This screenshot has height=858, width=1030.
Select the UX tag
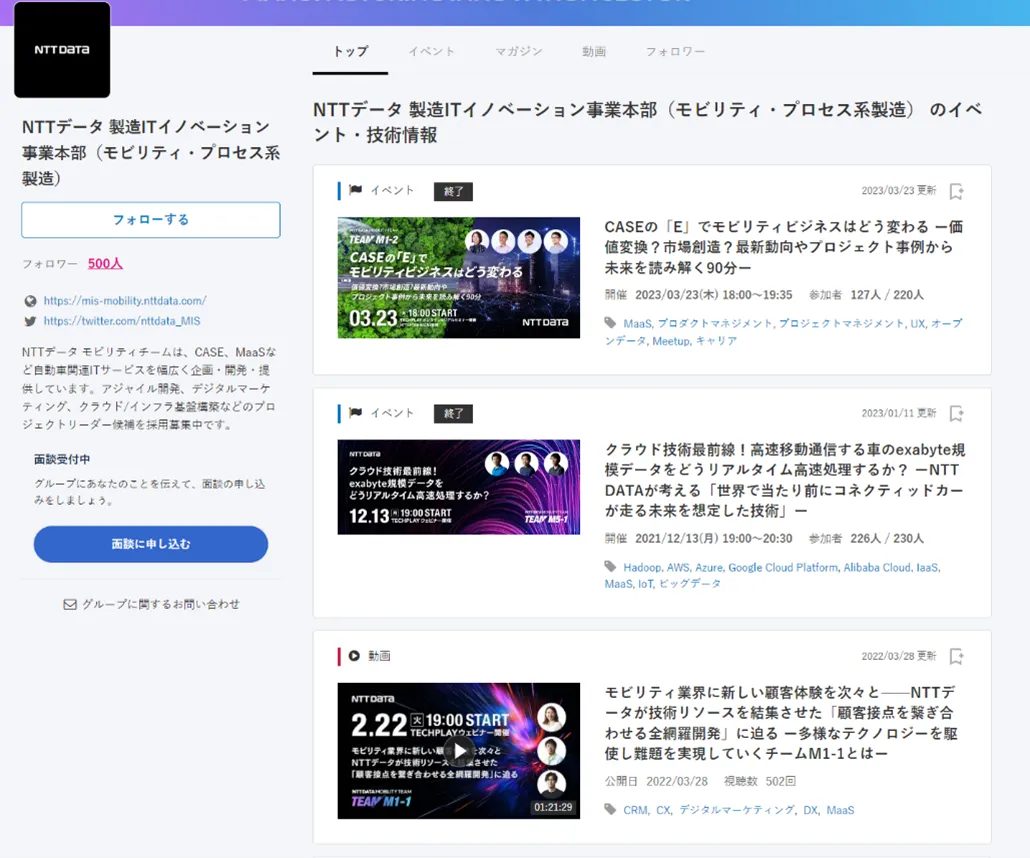[917, 323]
